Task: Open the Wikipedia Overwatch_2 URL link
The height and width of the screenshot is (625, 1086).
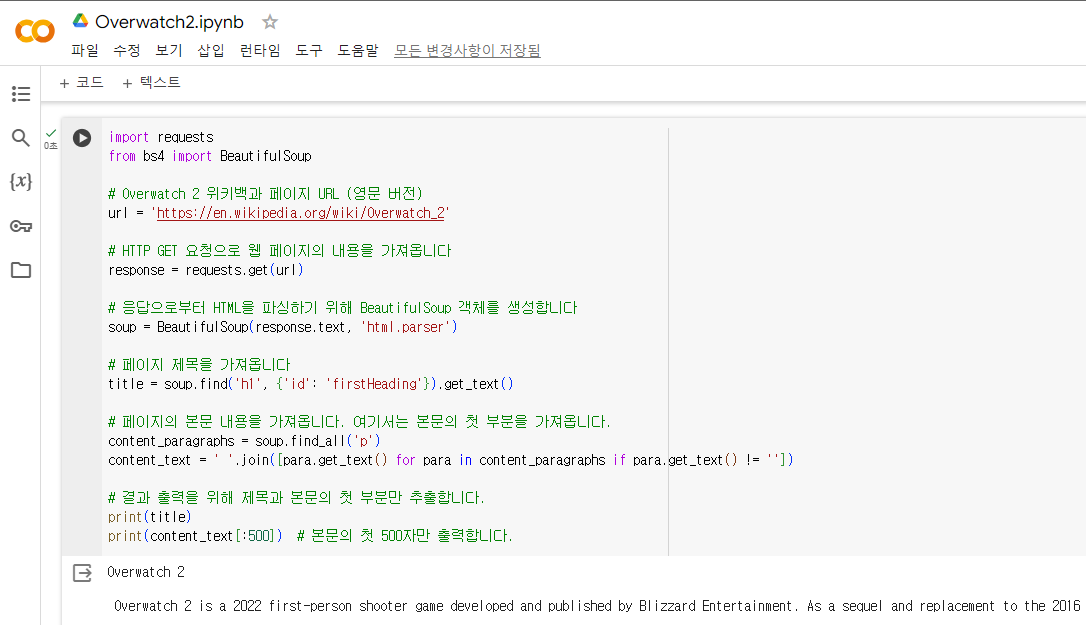Action: [301, 213]
